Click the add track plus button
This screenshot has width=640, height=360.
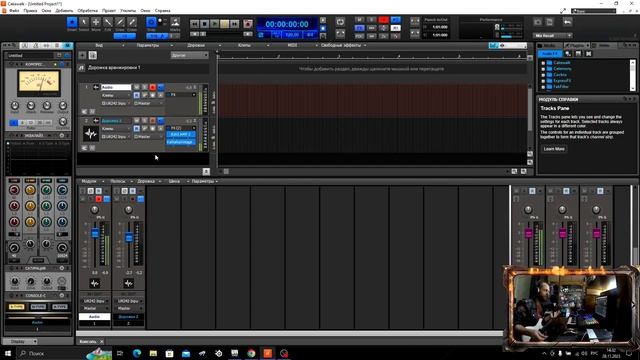click(82, 55)
